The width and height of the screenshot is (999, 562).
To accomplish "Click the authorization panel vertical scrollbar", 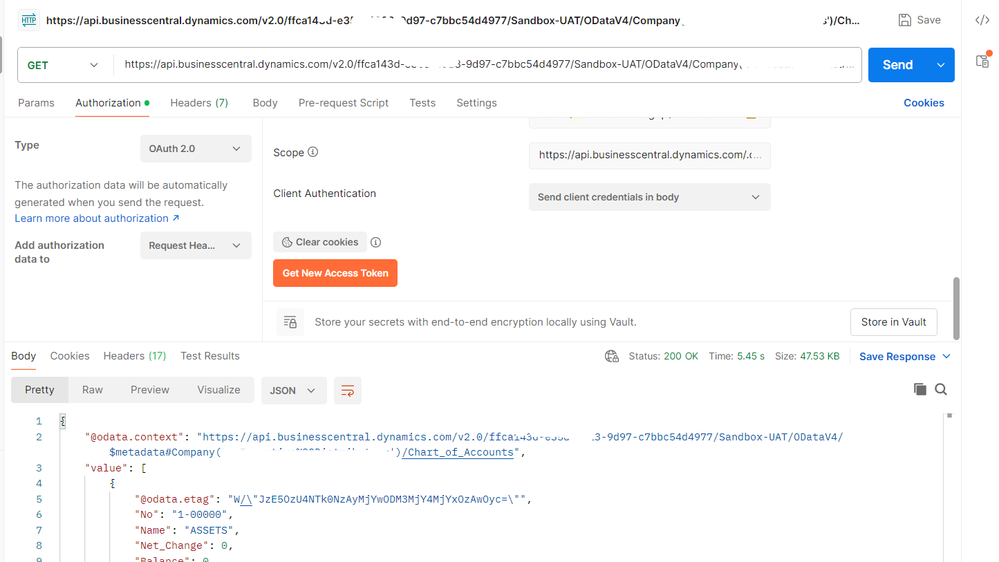I will (956, 308).
